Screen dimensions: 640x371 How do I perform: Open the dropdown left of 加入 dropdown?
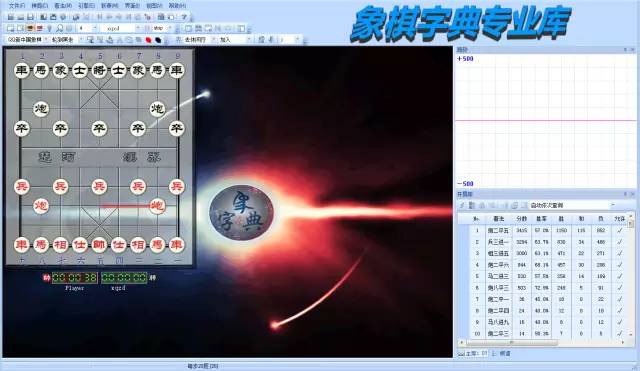point(213,40)
